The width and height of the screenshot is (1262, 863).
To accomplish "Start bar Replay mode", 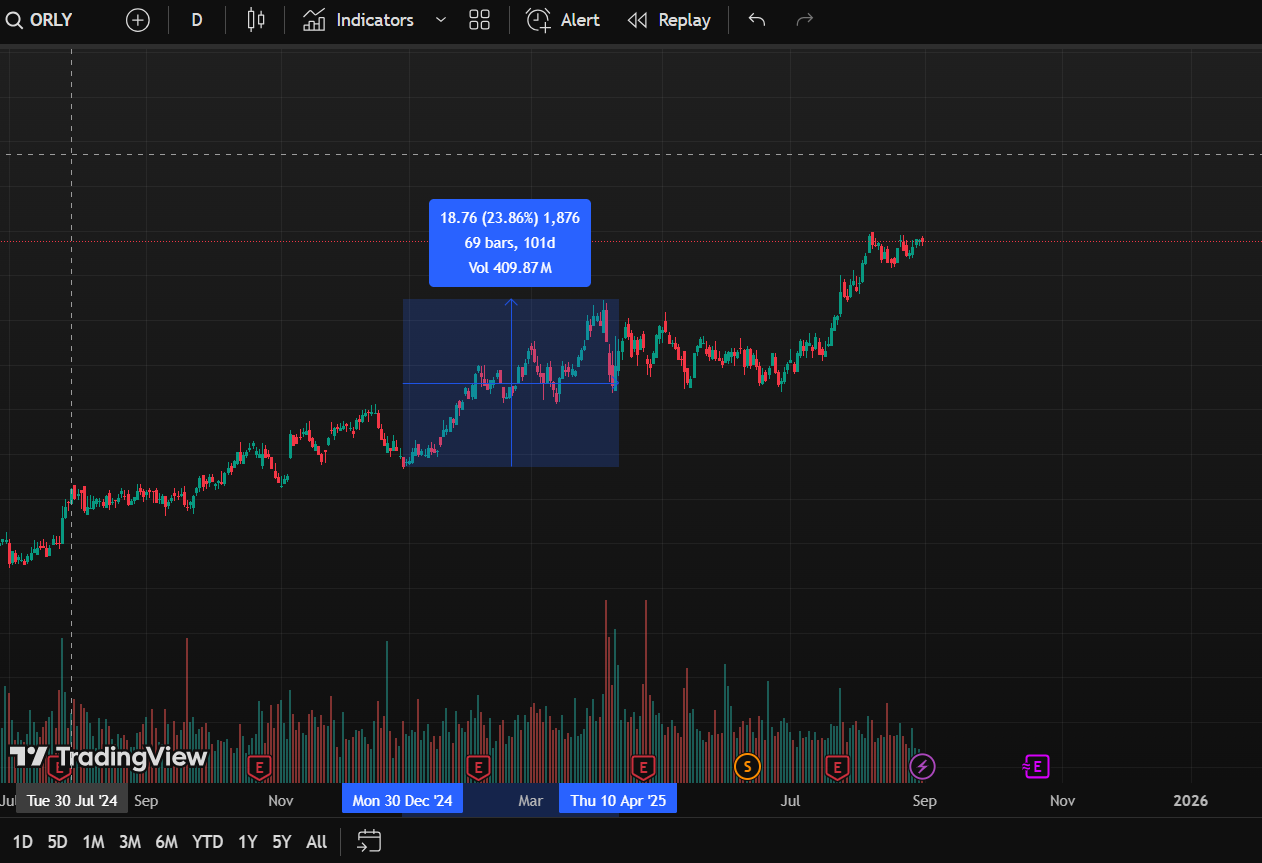I will [669, 20].
